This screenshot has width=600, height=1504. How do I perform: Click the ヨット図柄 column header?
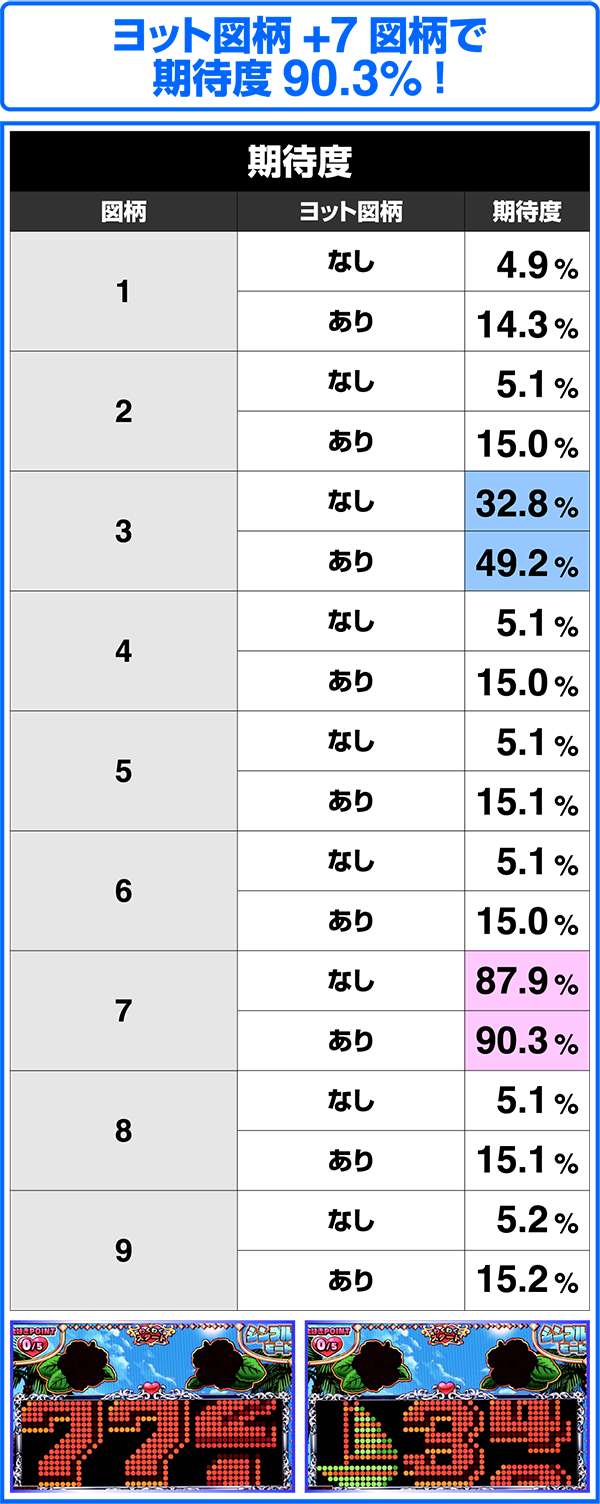coord(351,212)
